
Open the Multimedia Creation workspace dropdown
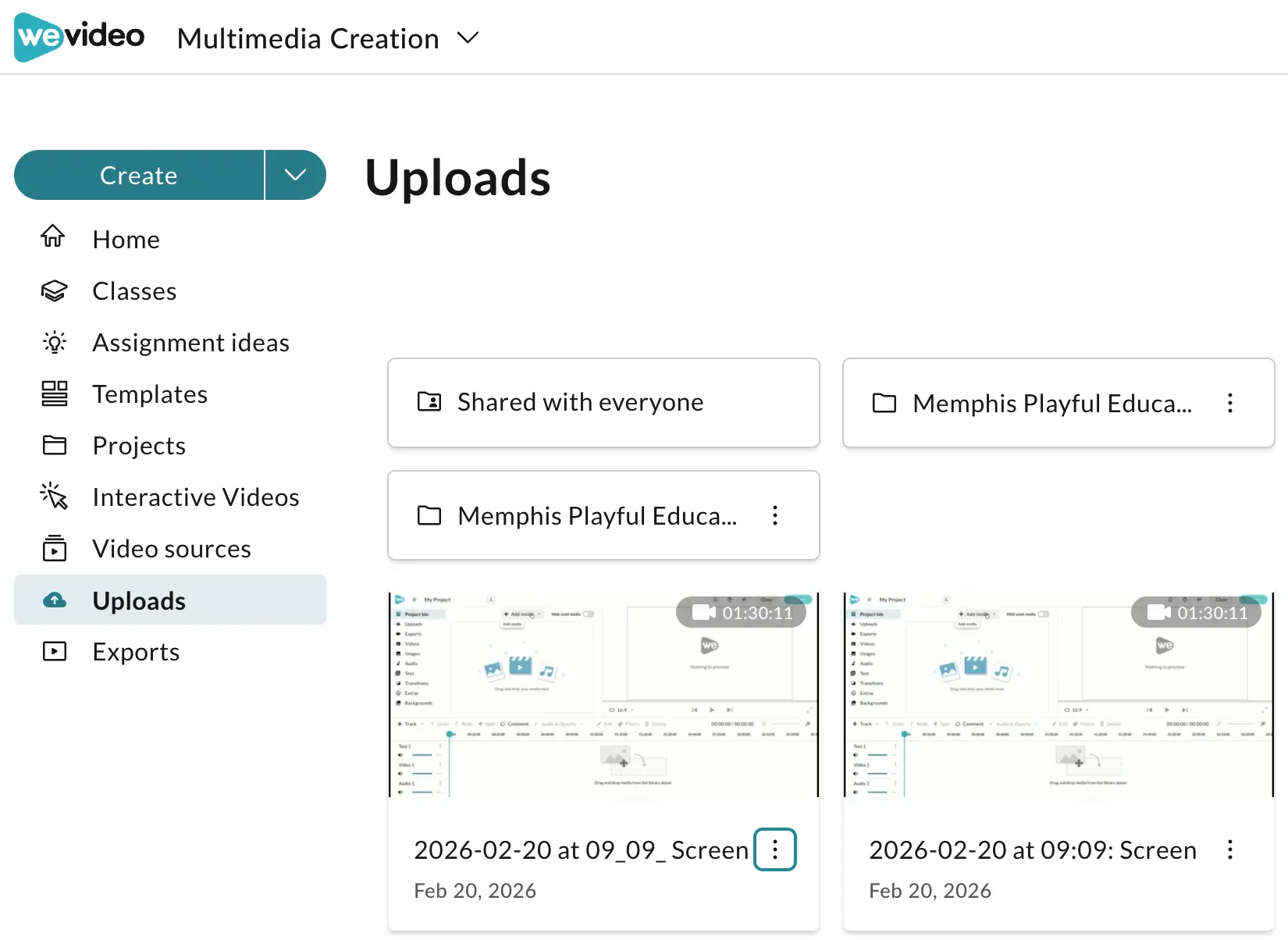[328, 38]
